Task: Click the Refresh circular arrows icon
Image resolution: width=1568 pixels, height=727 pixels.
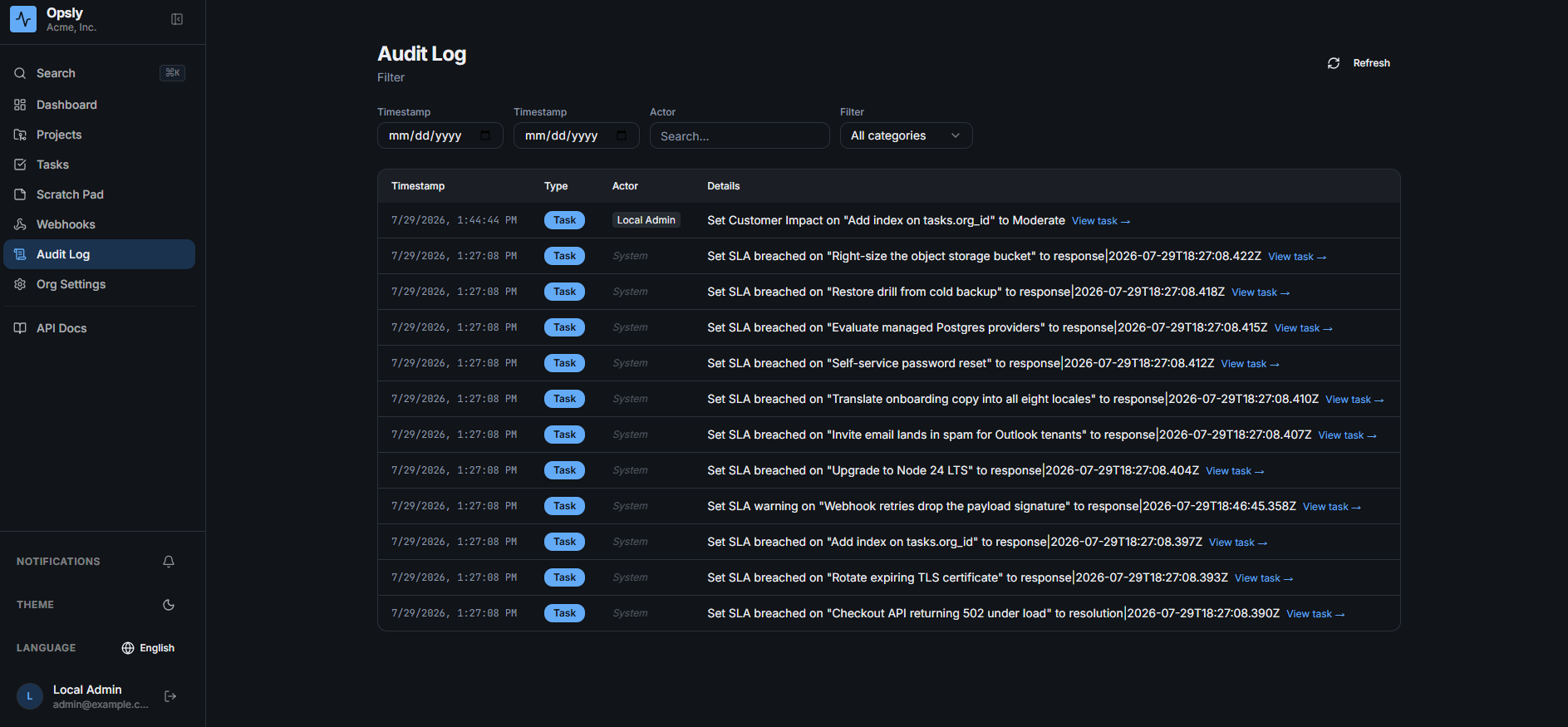Action: click(x=1334, y=63)
